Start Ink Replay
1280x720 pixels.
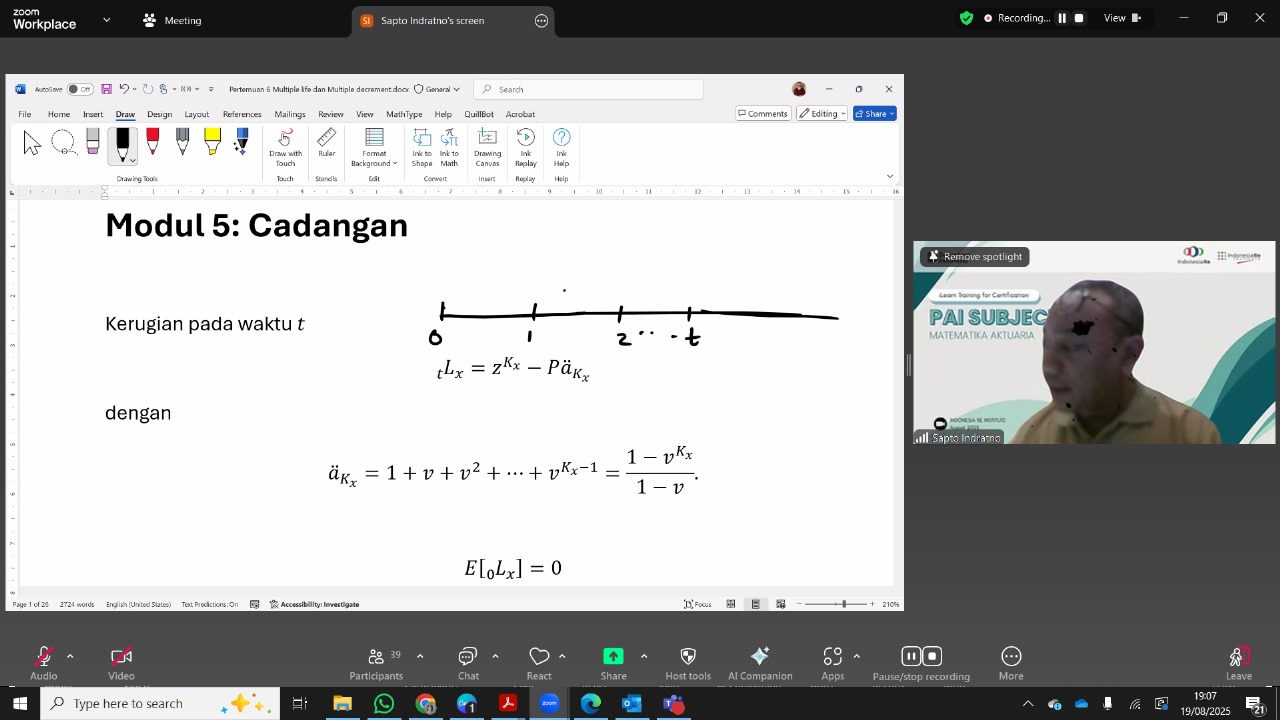click(525, 146)
